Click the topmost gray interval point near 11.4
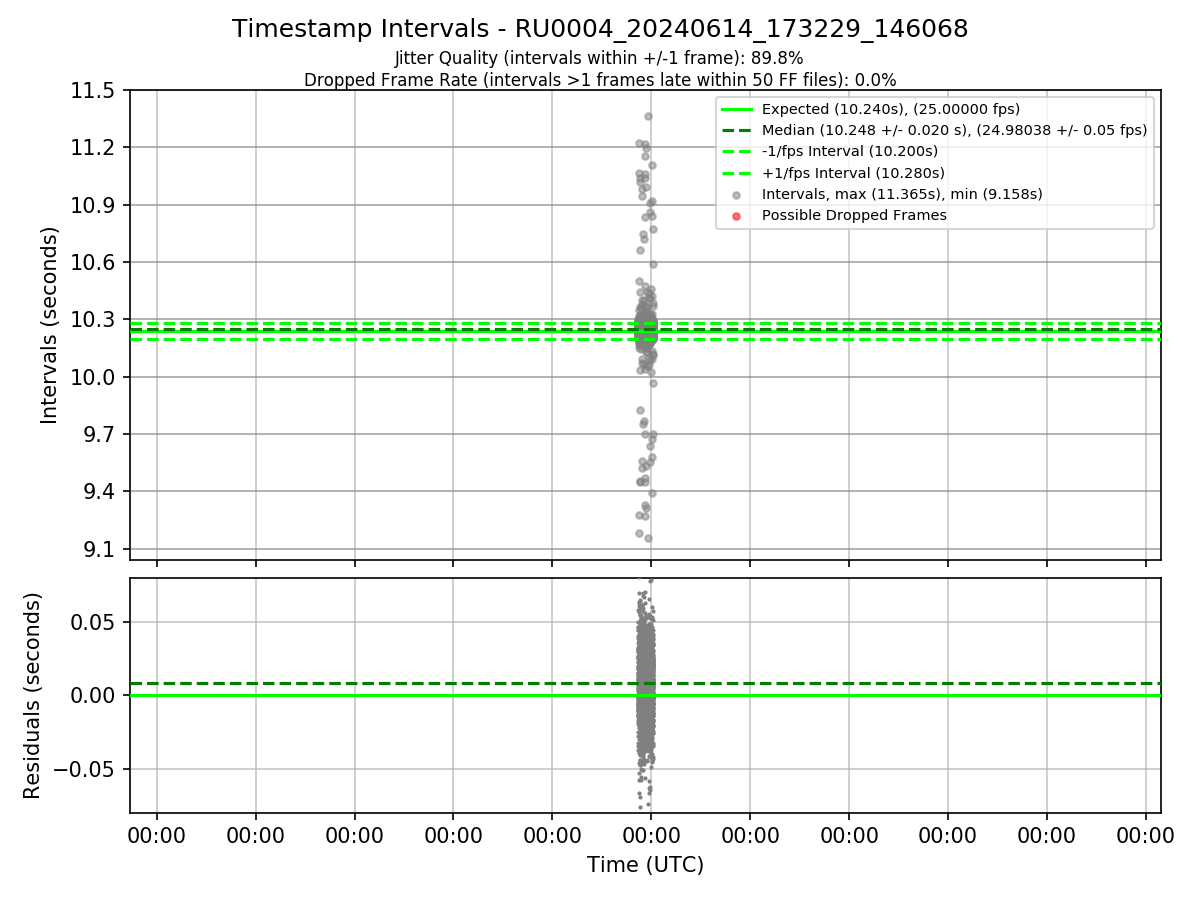The height and width of the screenshot is (900, 1200). (x=648, y=116)
